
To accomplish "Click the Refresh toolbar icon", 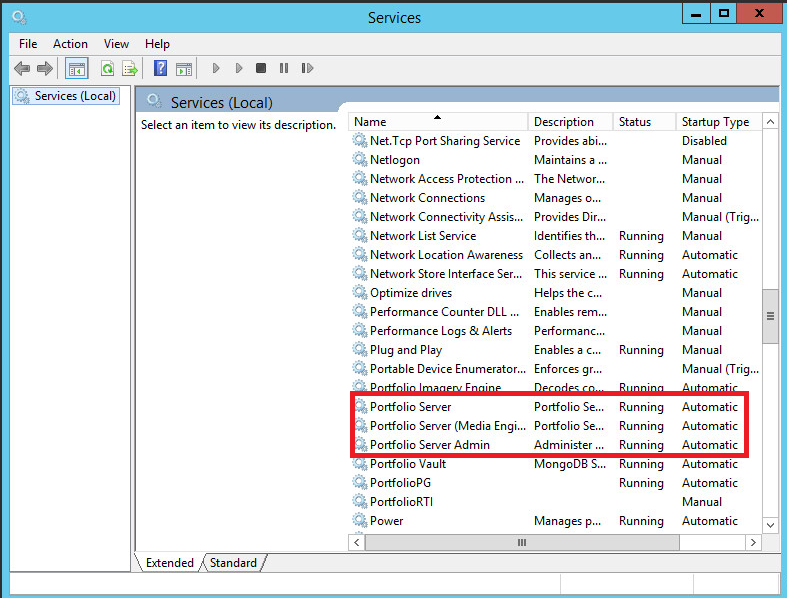I will tap(107, 68).
